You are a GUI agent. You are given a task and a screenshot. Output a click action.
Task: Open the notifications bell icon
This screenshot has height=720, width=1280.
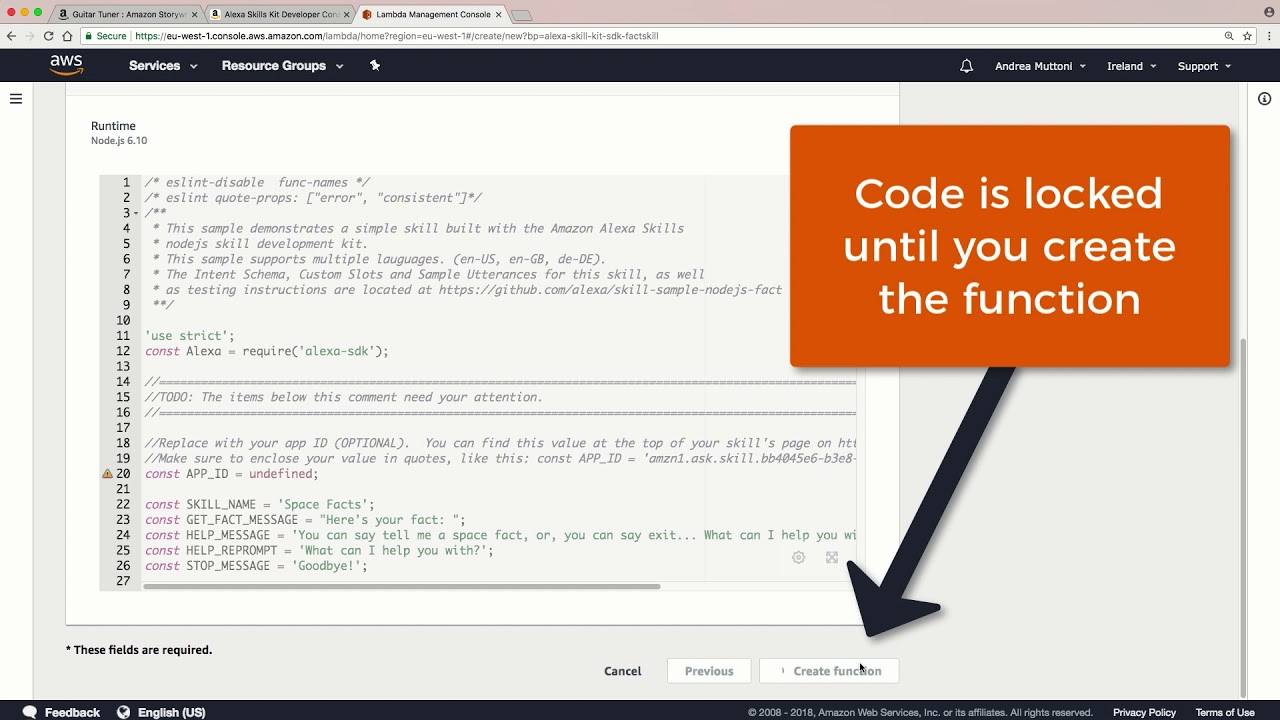[x=966, y=66]
